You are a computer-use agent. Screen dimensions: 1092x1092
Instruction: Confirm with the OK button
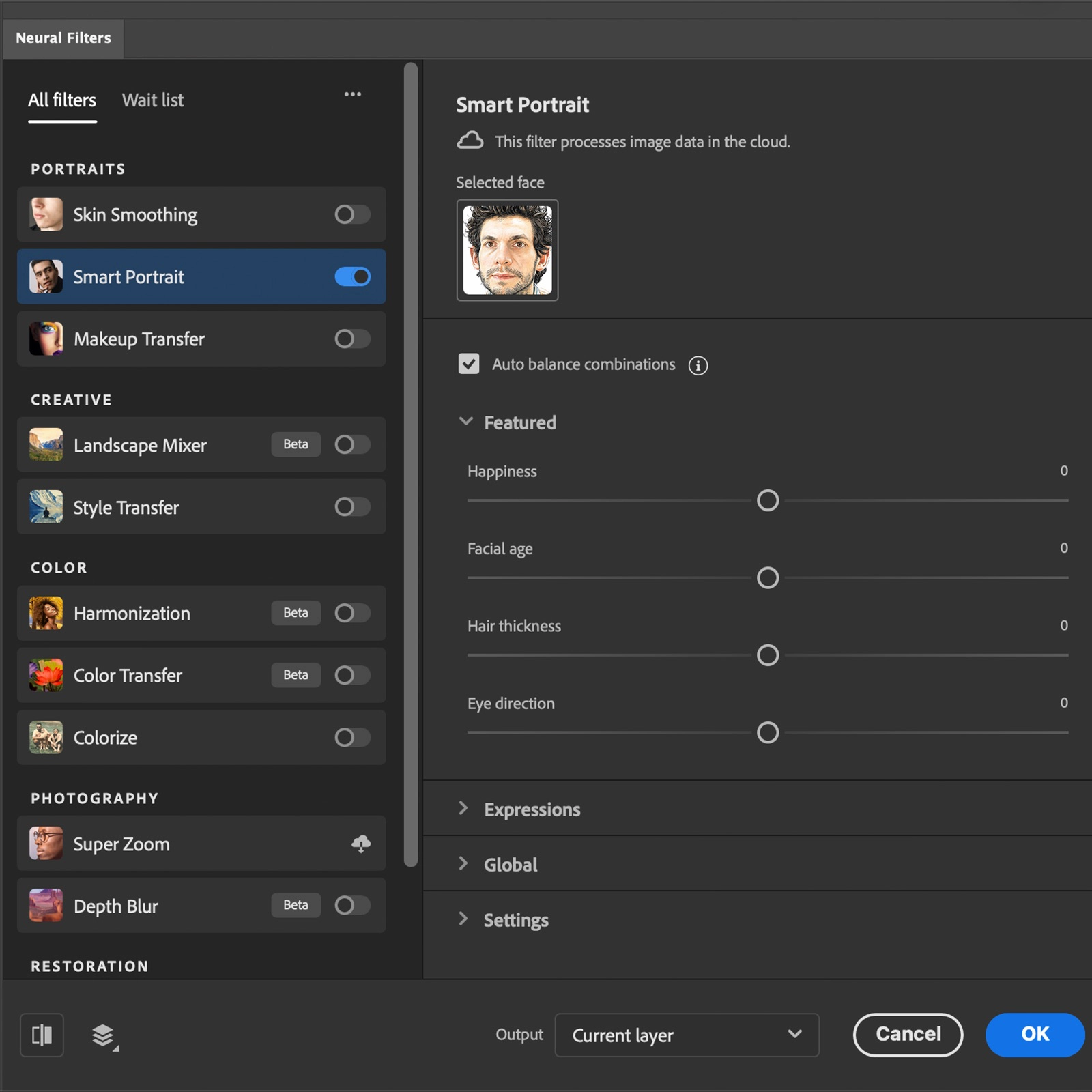(x=1035, y=1035)
